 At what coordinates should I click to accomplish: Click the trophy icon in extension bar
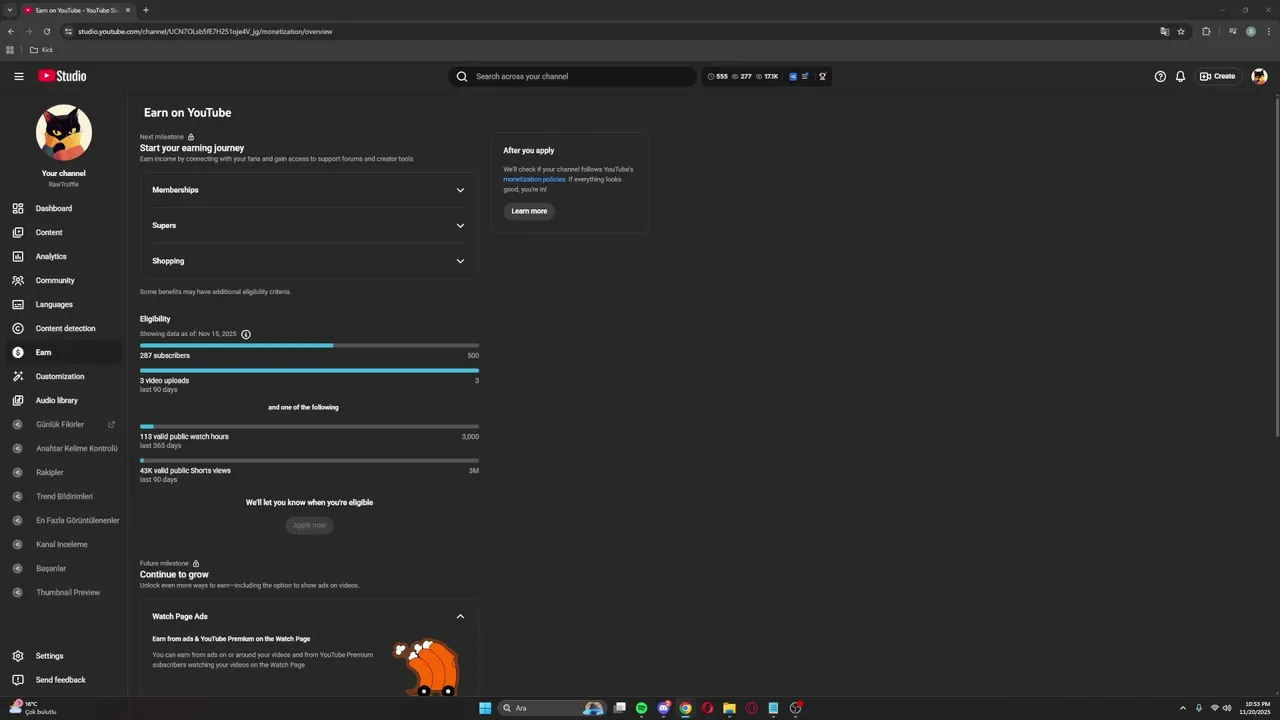click(822, 76)
